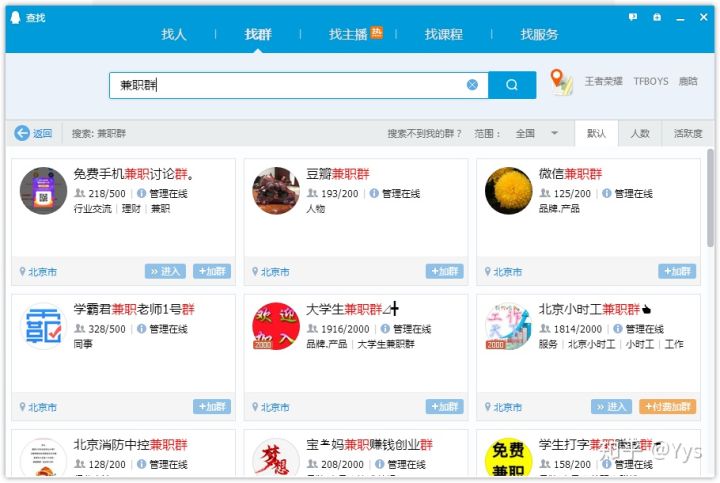Click 进入 on 免费手机兼职讨论群

165,271
